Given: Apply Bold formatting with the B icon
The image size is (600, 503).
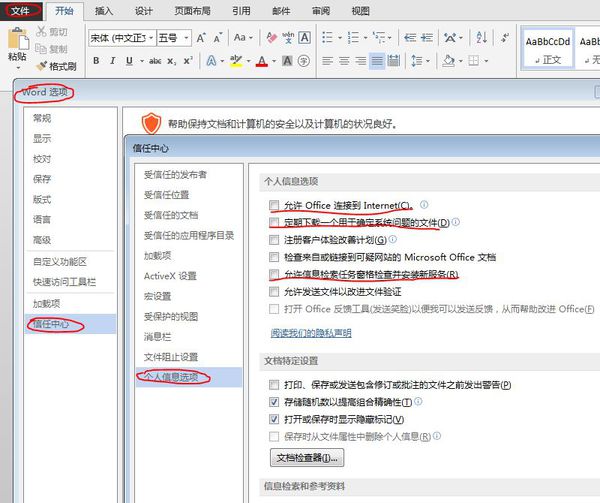Looking at the screenshot, I should (96, 61).
